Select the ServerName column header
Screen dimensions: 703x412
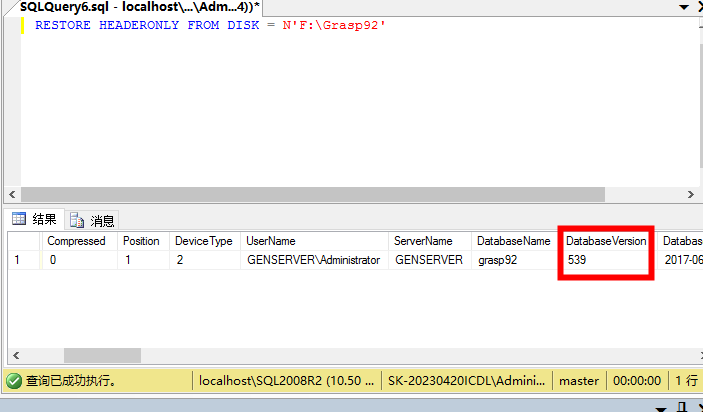(x=428, y=241)
